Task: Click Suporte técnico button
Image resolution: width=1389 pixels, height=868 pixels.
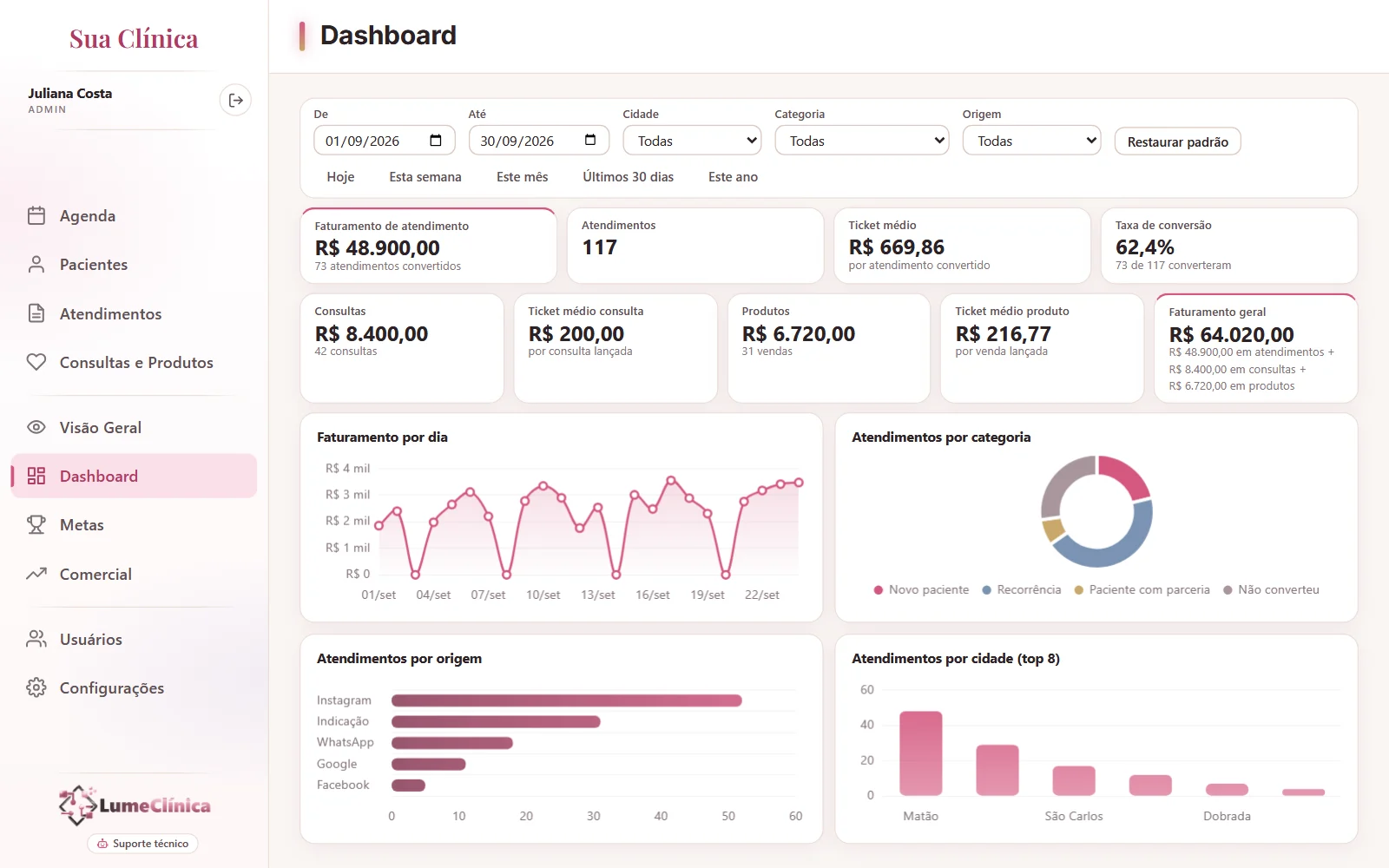Action: point(142,844)
